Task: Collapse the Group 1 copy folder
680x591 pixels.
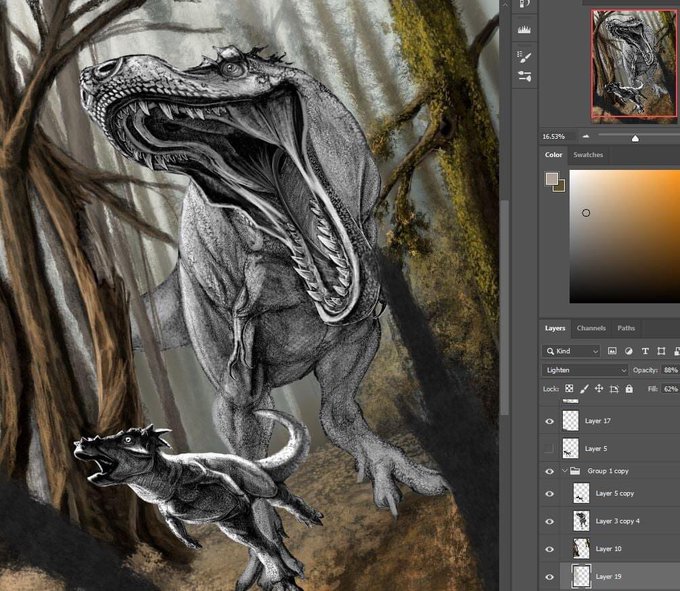Action: click(565, 471)
